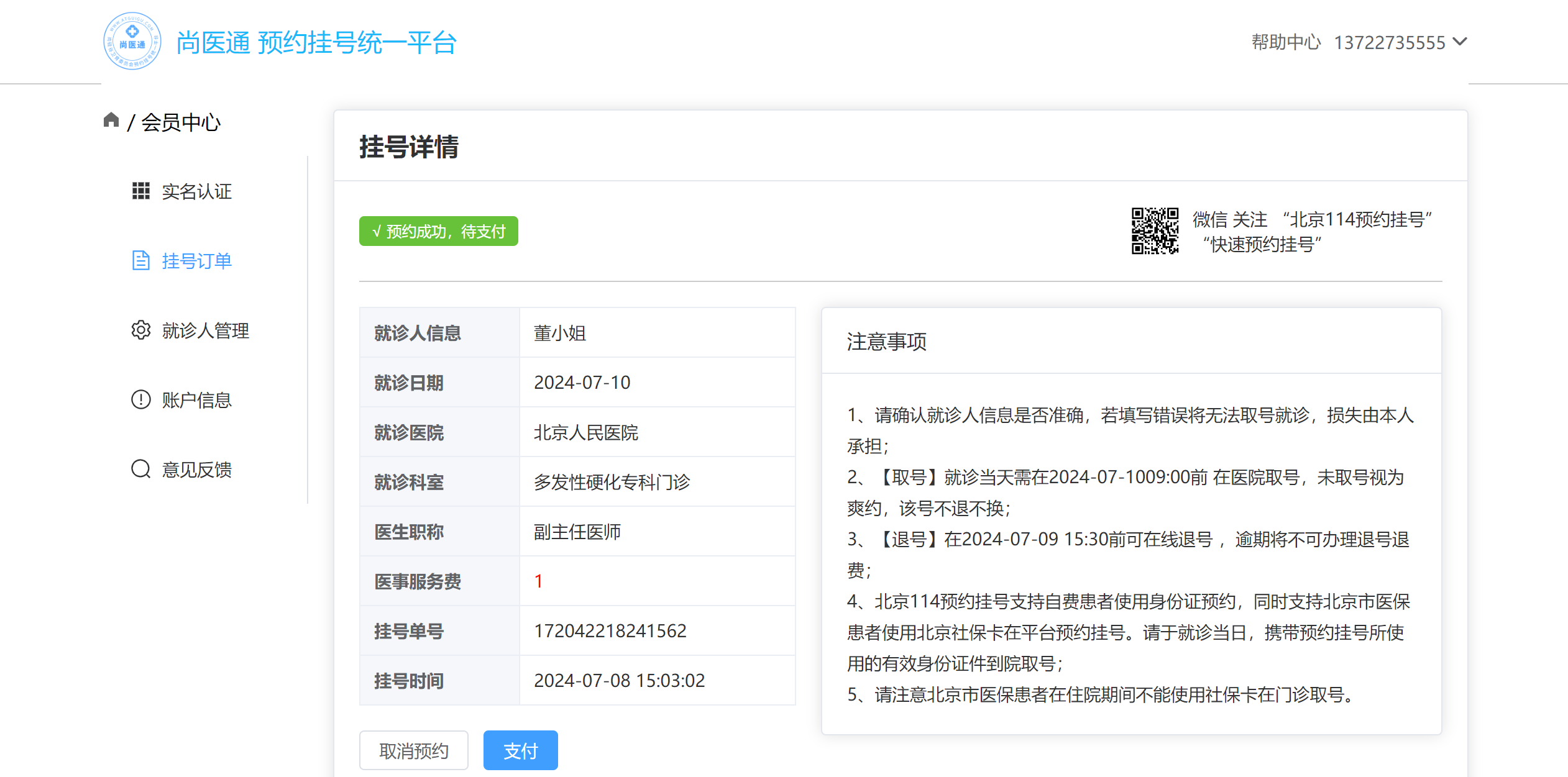Click department 多发性硬化专科门诊

click(x=612, y=482)
